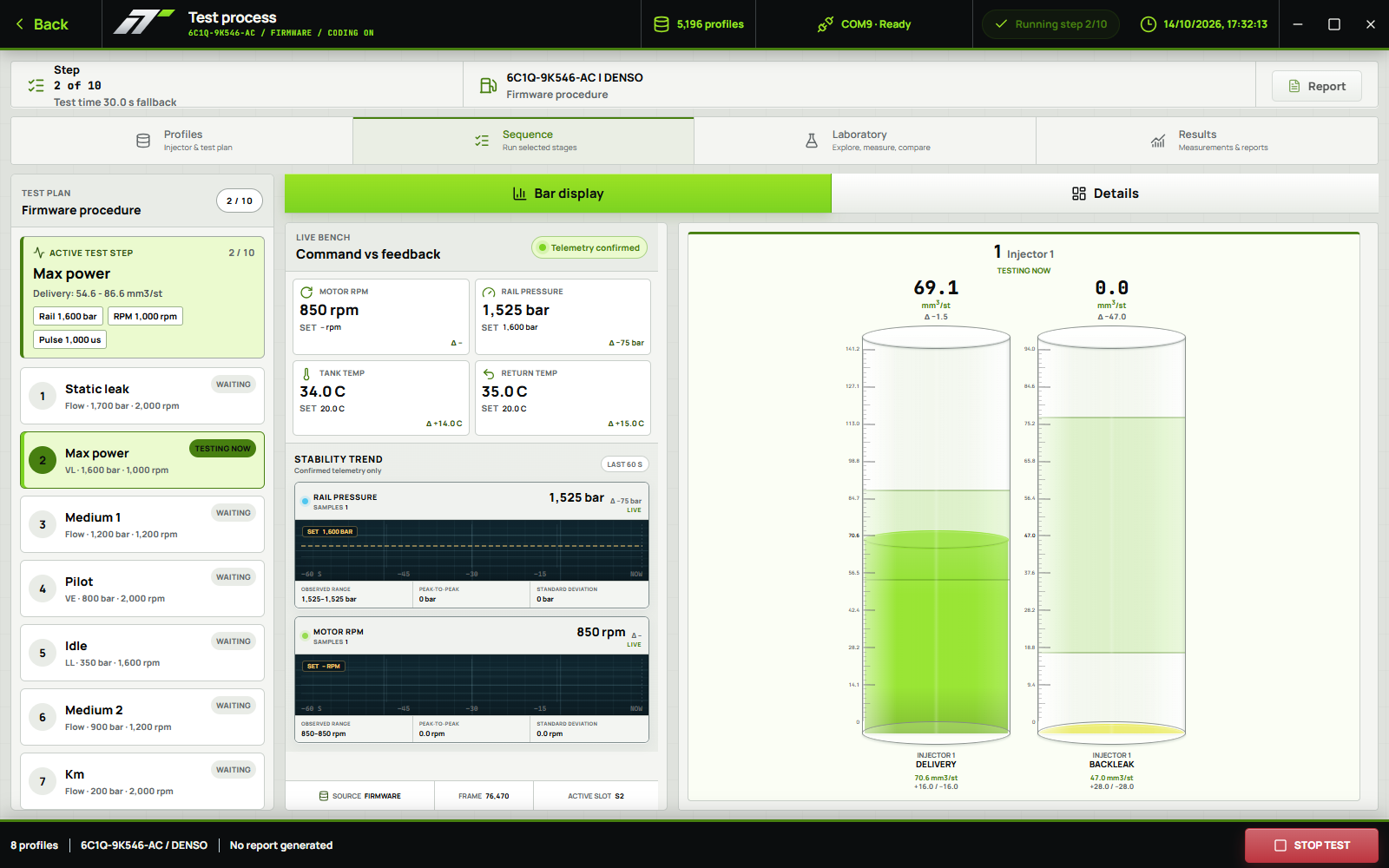
Task: Click the checkmark in Running step 2/10
Action: click(1001, 24)
